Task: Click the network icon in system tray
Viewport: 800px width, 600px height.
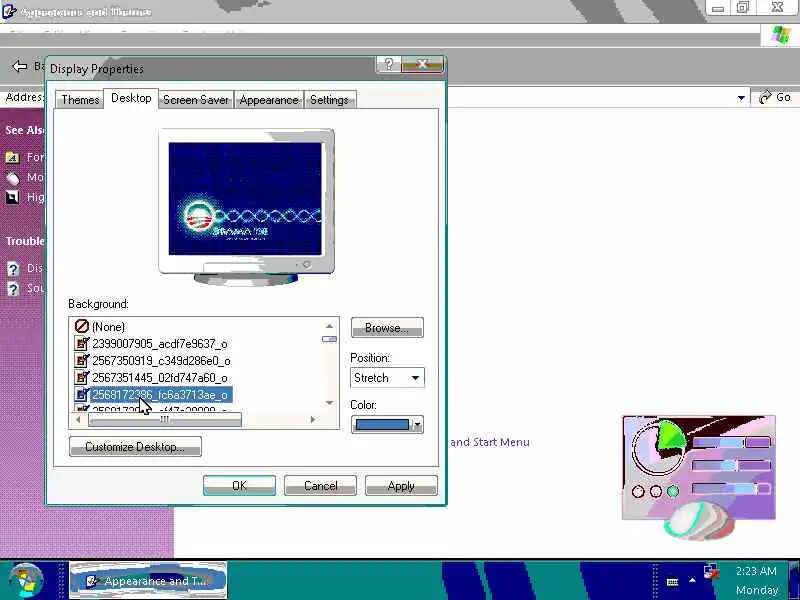Action: coord(710,571)
